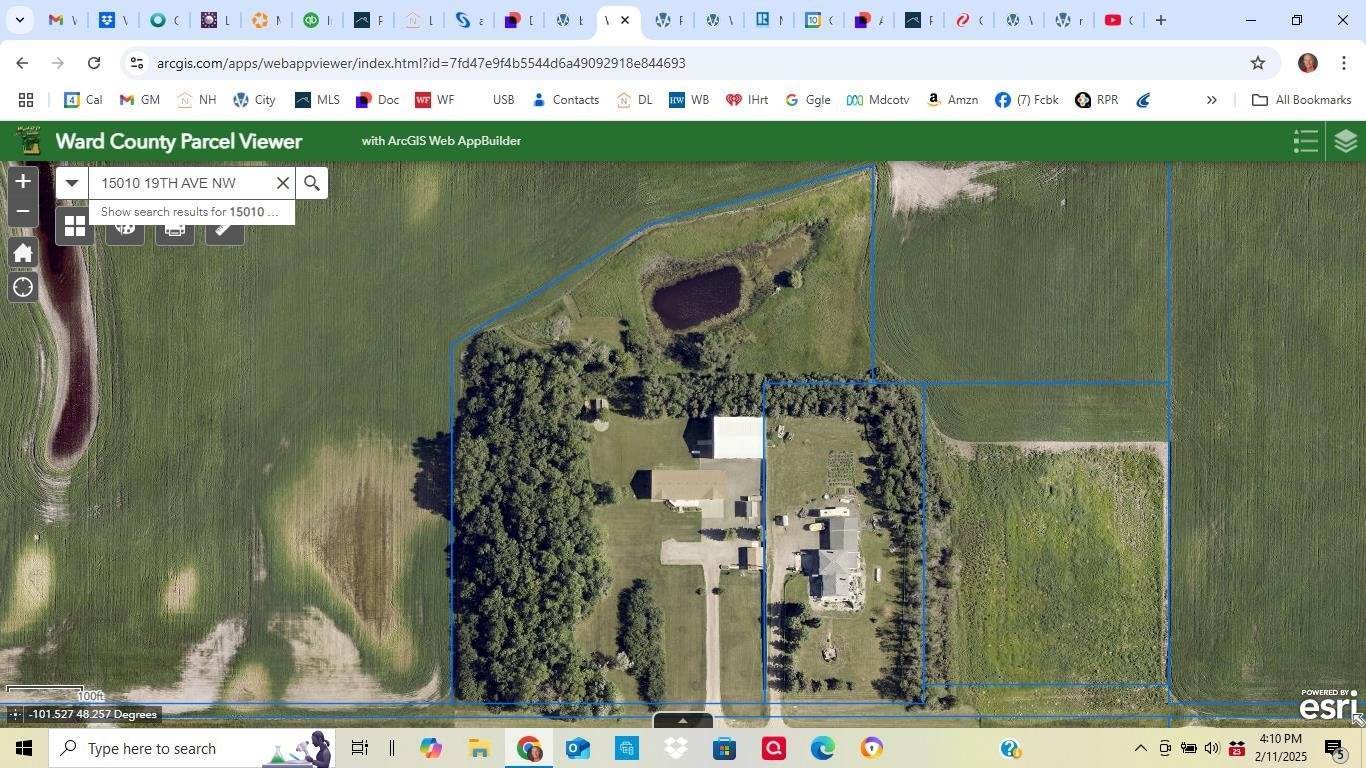Open the Ggle bookmark
The height and width of the screenshot is (768, 1366).
(808, 100)
